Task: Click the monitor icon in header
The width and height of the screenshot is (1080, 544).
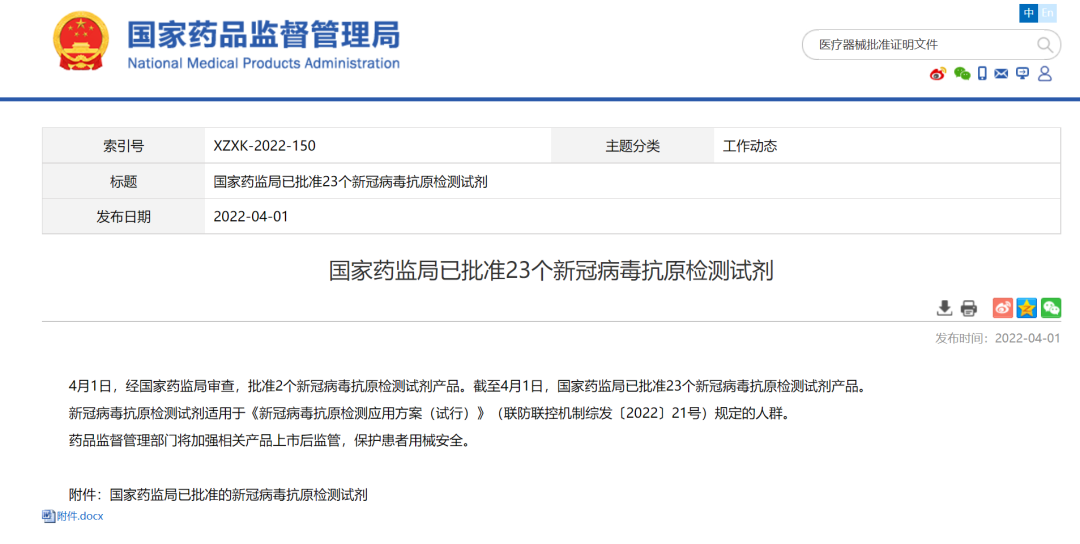Action: coord(1022,74)
